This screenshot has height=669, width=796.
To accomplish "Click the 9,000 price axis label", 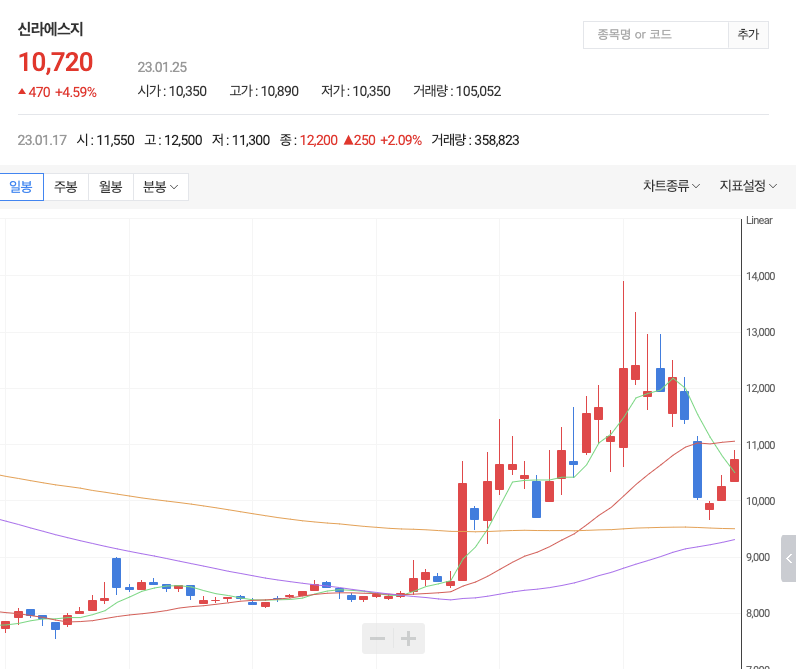I will click(760, 557).
